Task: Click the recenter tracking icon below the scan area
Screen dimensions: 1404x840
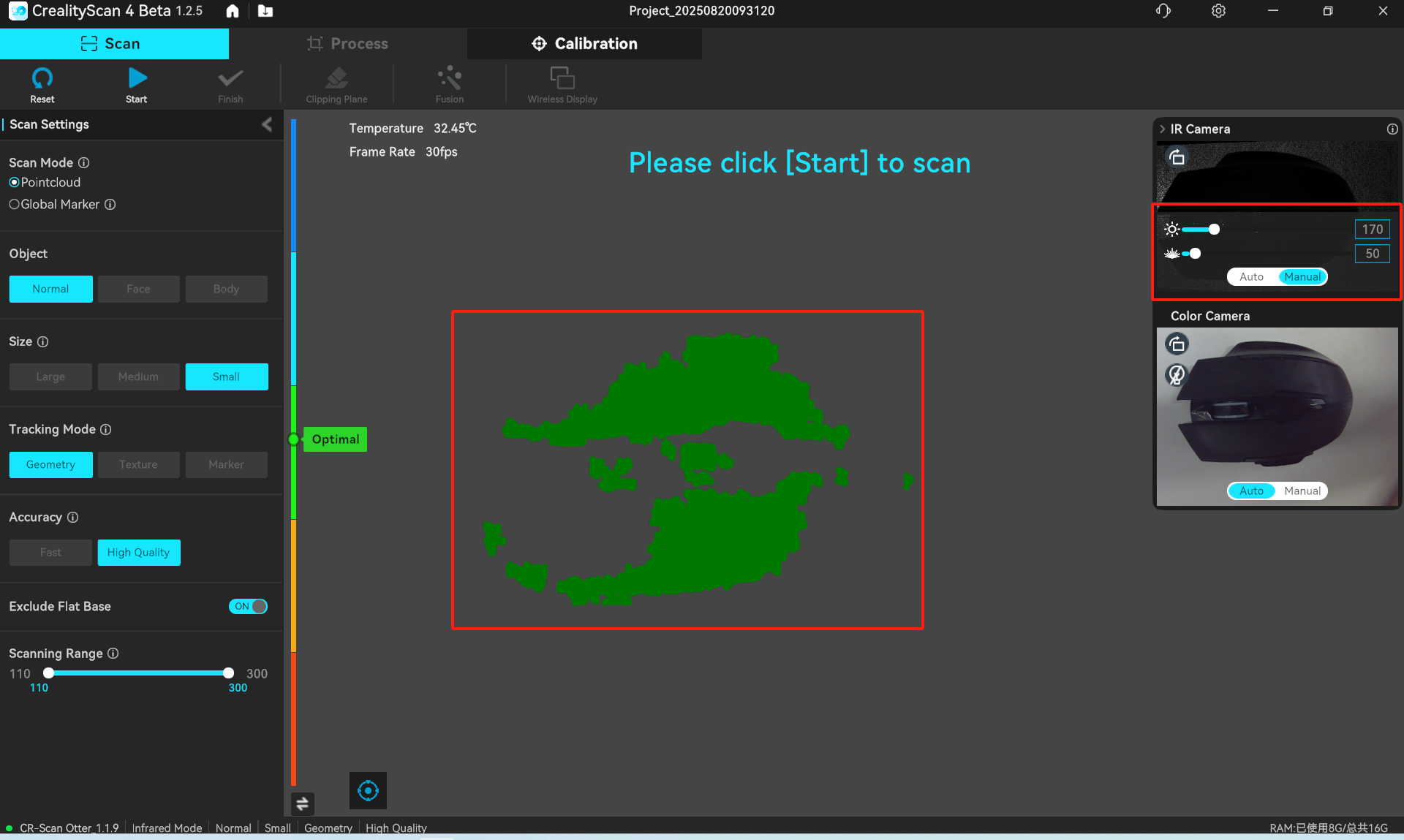Action: [x=368, y=790]
